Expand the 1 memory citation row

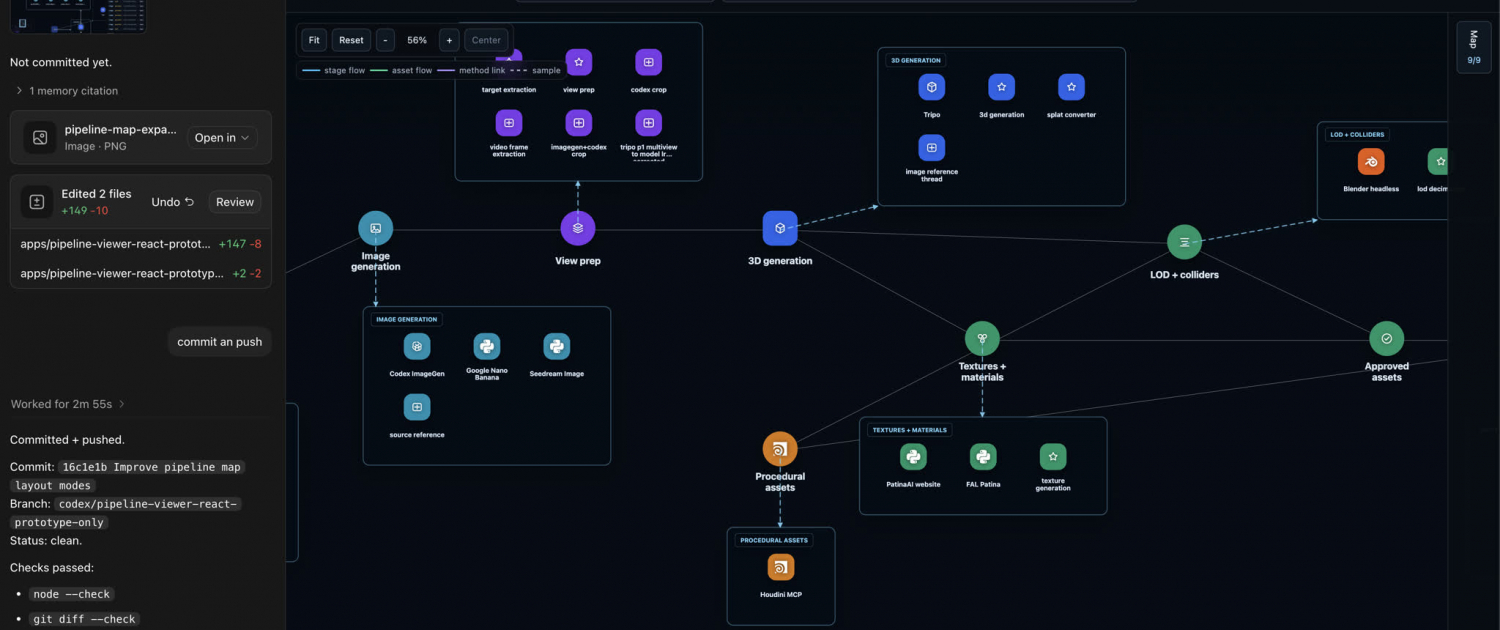click(x=67, y=91)
